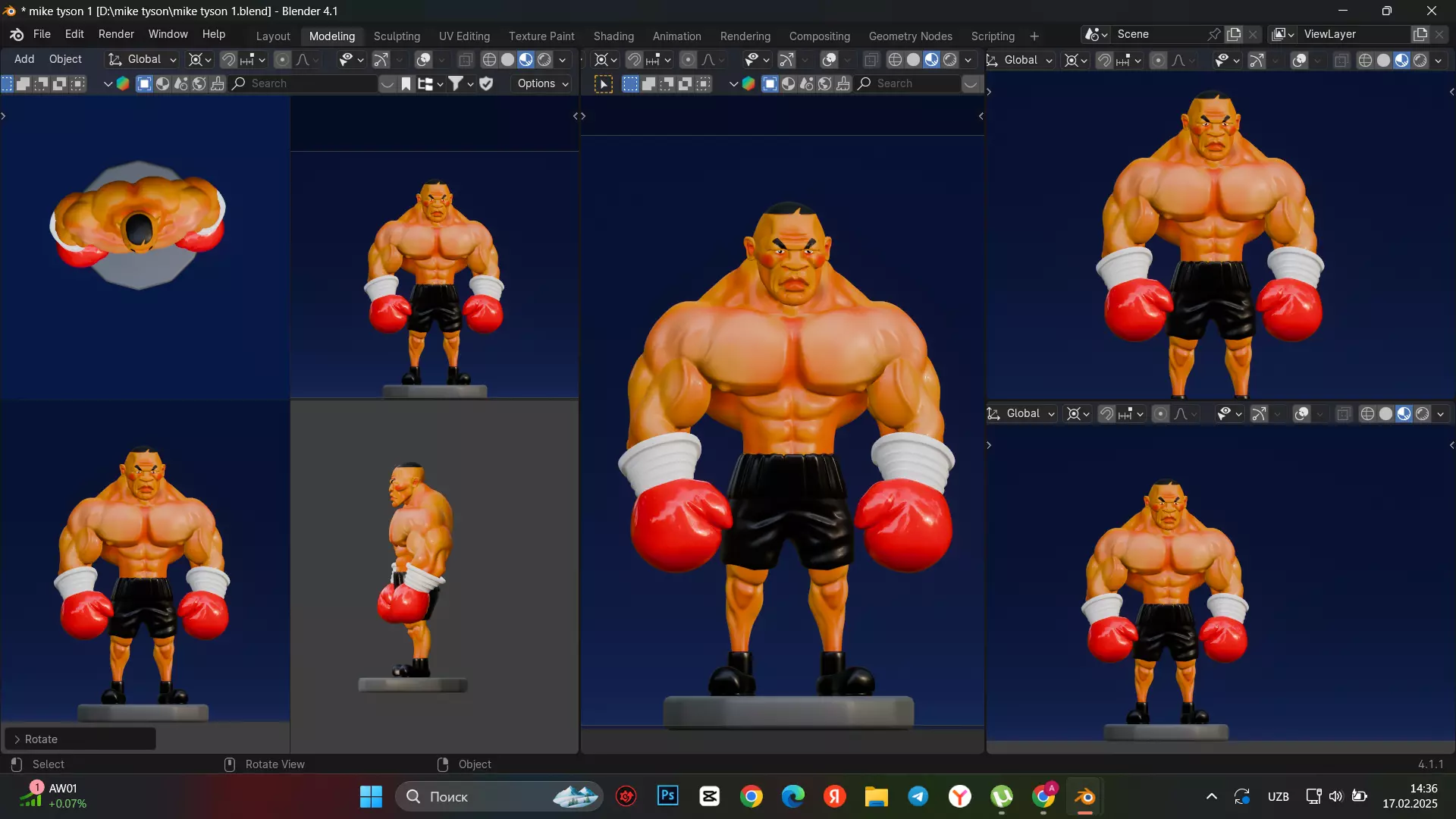Add a new view layer
Viewport: 1456px width, 819px height.
(x=1420, y=34)
